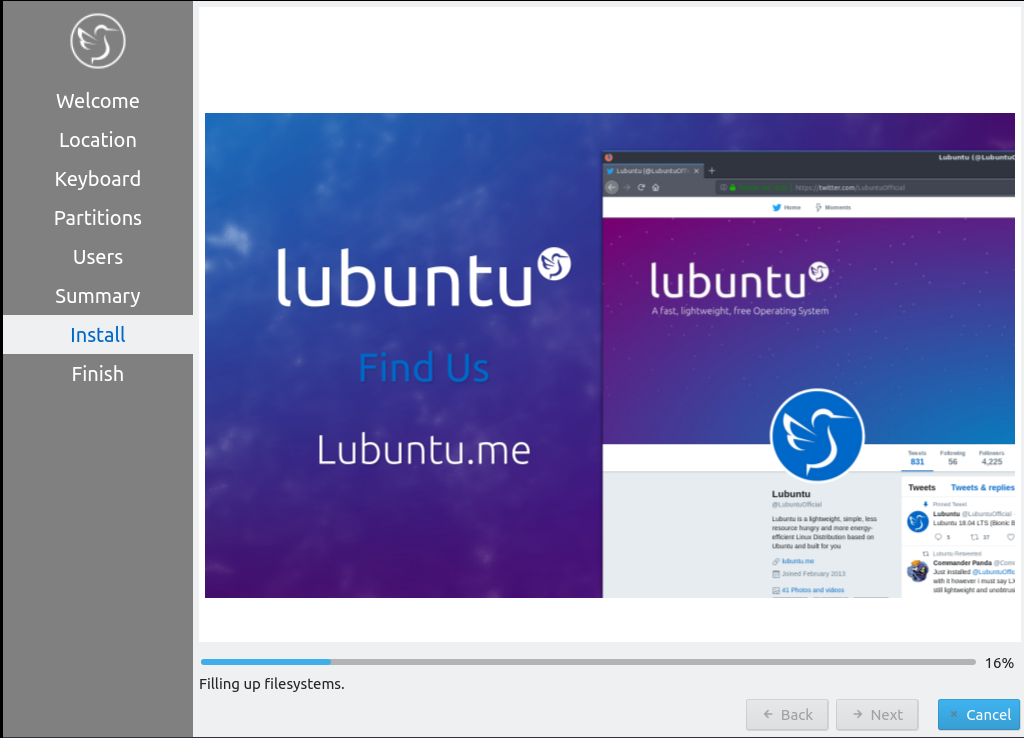
Task: Choose the Users step in the sidebar
Action: pyautogui.click(x=97, y=257)
